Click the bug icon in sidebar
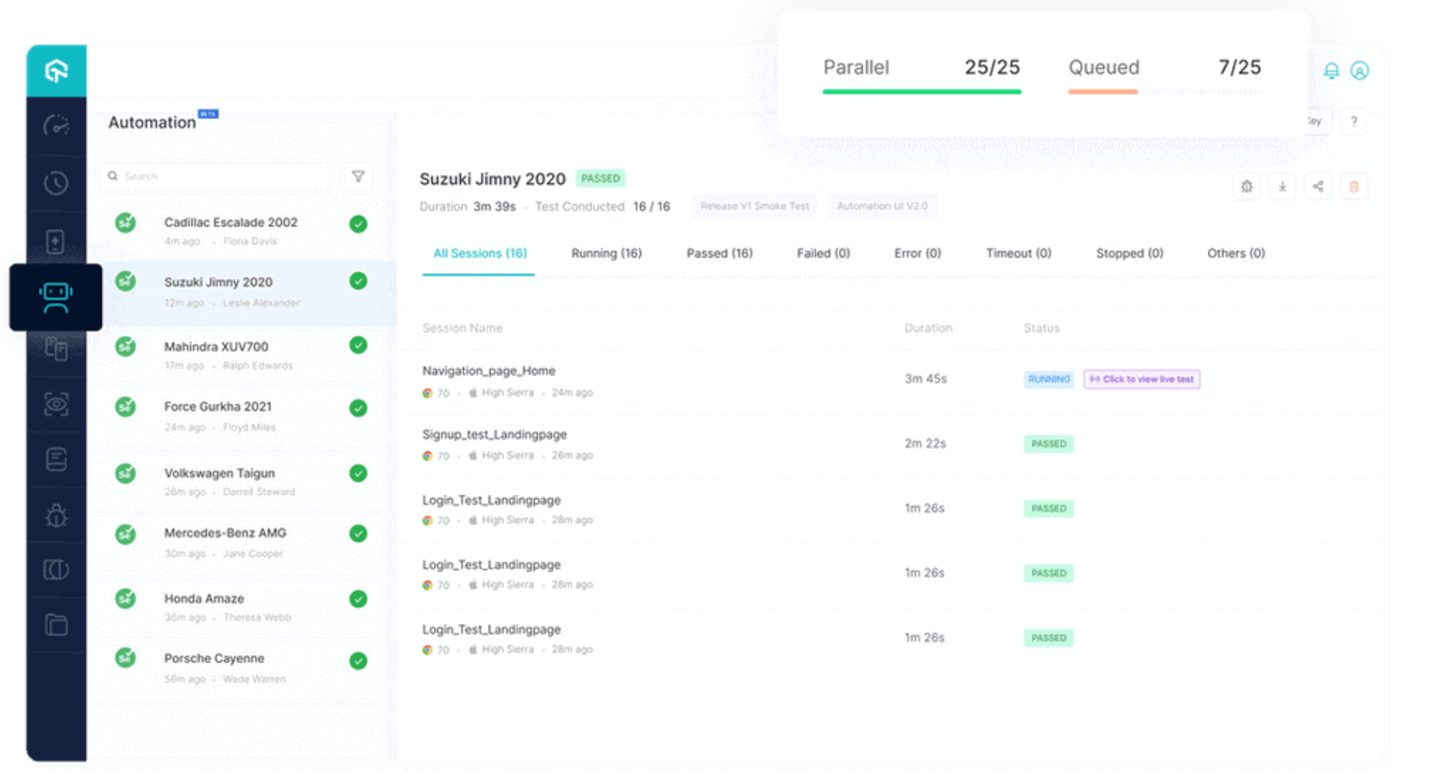This screenshot has height=773, width=1430. click(x=56, y=515)
